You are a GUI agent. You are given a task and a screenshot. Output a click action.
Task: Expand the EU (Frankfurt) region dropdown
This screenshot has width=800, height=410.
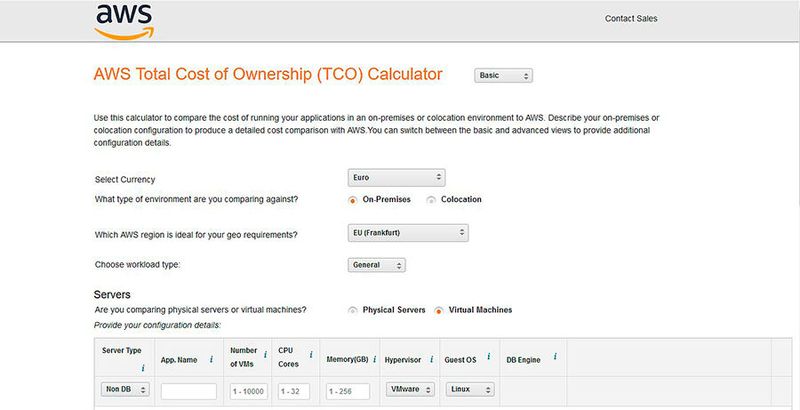(408, 233)
